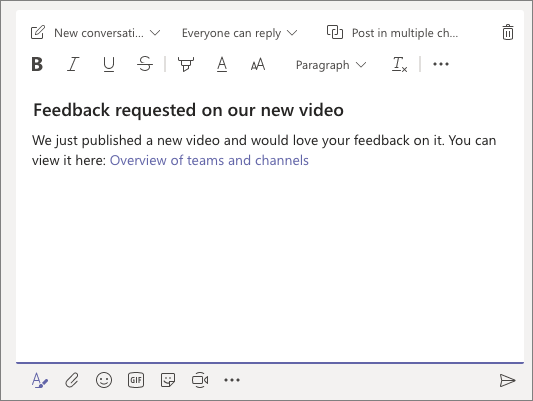
Task: Collapse the Format compose box
Action: [40, 380]
